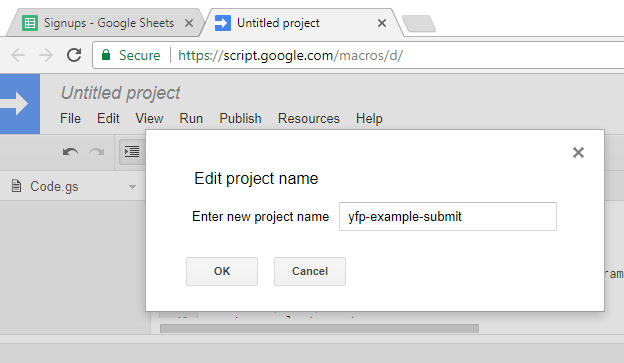Open the Edit menu
The image size is (624, 363).
(x=108, y=118)
